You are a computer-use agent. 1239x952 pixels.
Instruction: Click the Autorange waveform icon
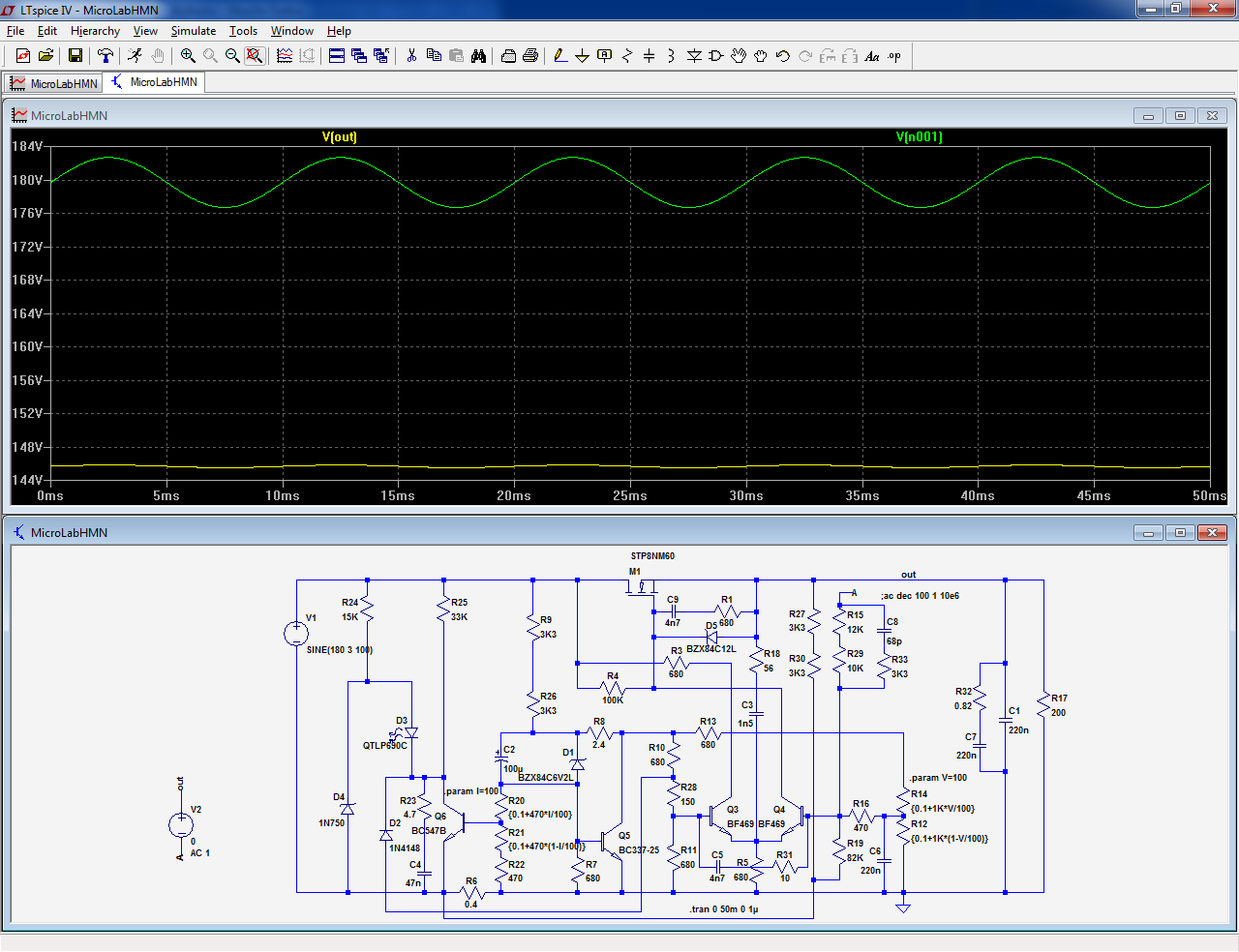pyautogui.click(x=285, y=56)
